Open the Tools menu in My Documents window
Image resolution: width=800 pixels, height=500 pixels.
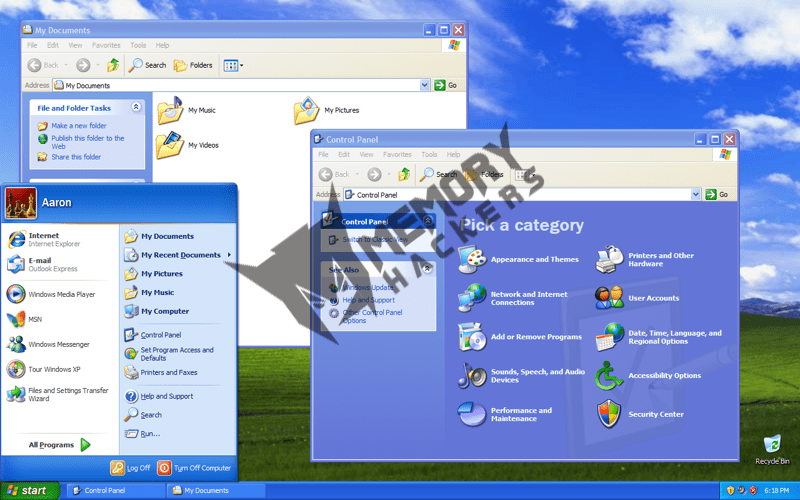(x=138, y=45)
